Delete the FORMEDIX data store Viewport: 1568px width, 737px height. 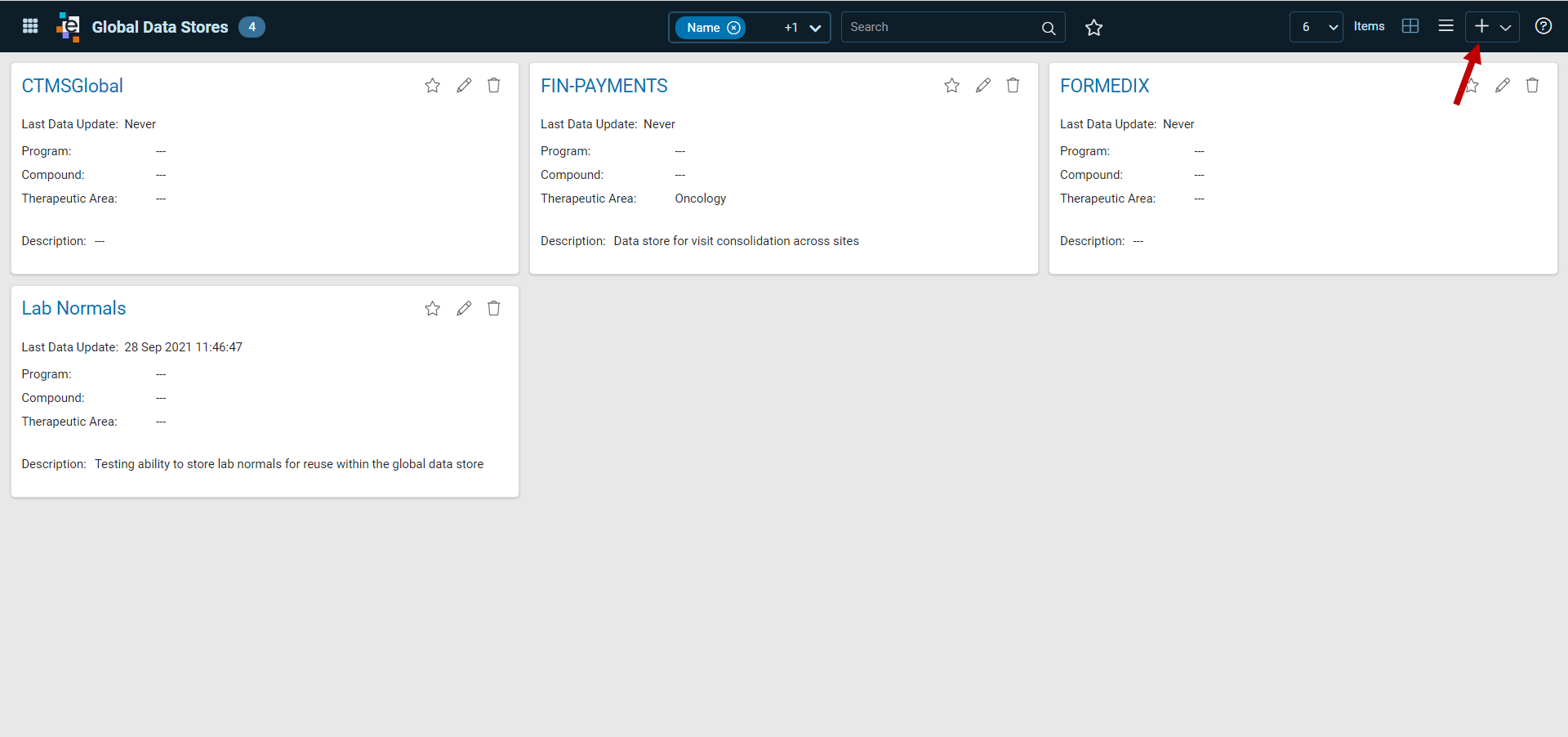click(x=1532, y=86)
